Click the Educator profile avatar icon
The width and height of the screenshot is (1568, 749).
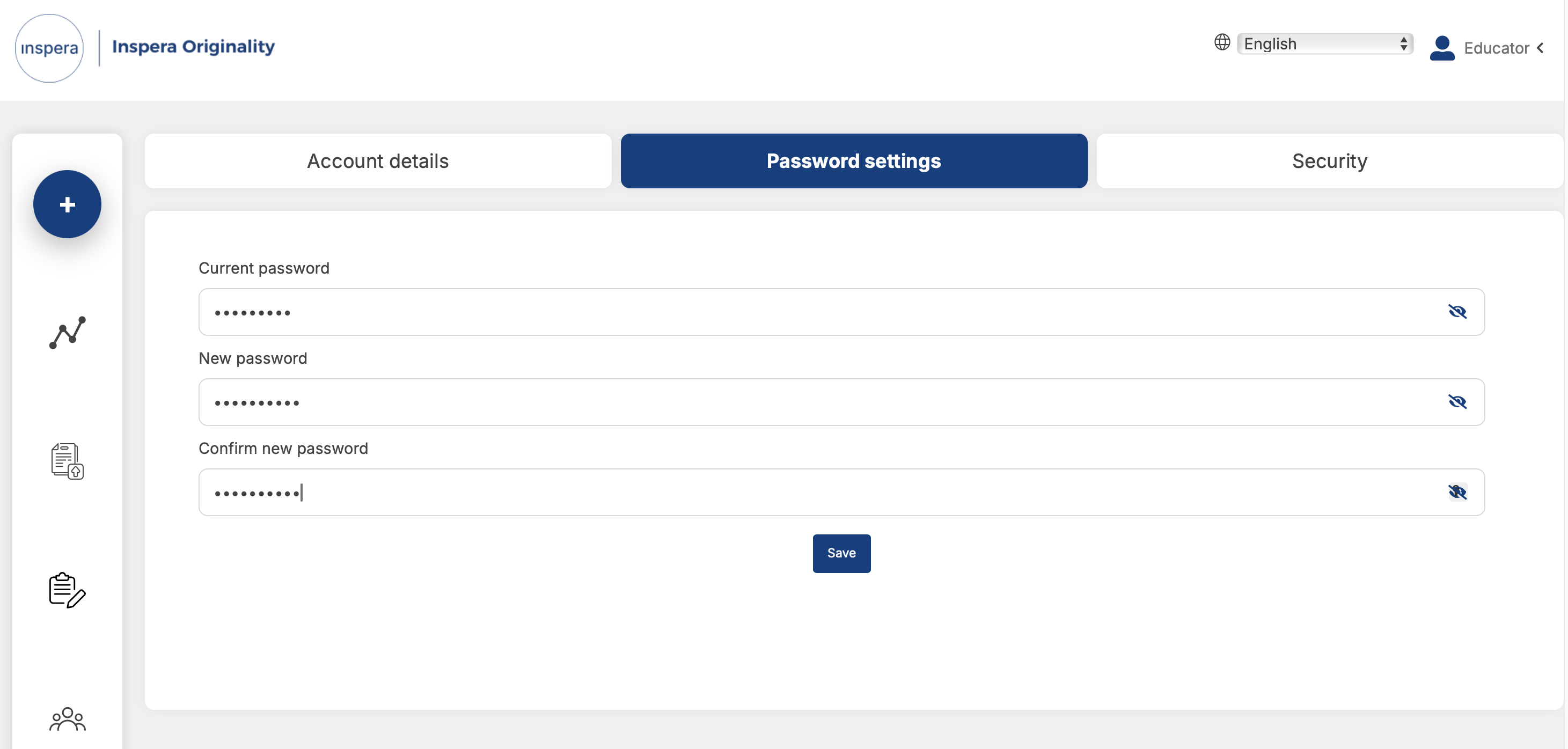pyautogui.click(x=1441, y=48)
